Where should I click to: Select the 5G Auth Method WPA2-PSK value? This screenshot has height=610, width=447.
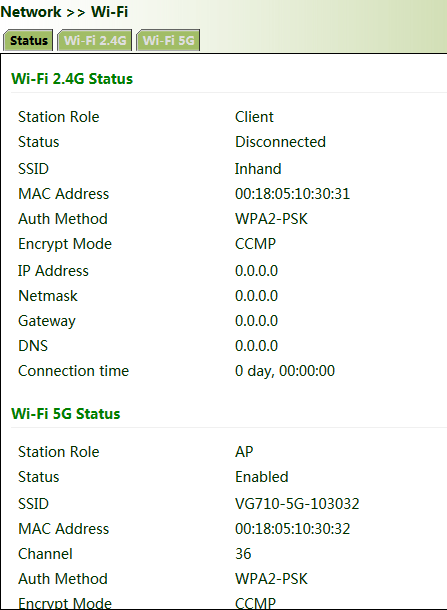tap(271, 579)
